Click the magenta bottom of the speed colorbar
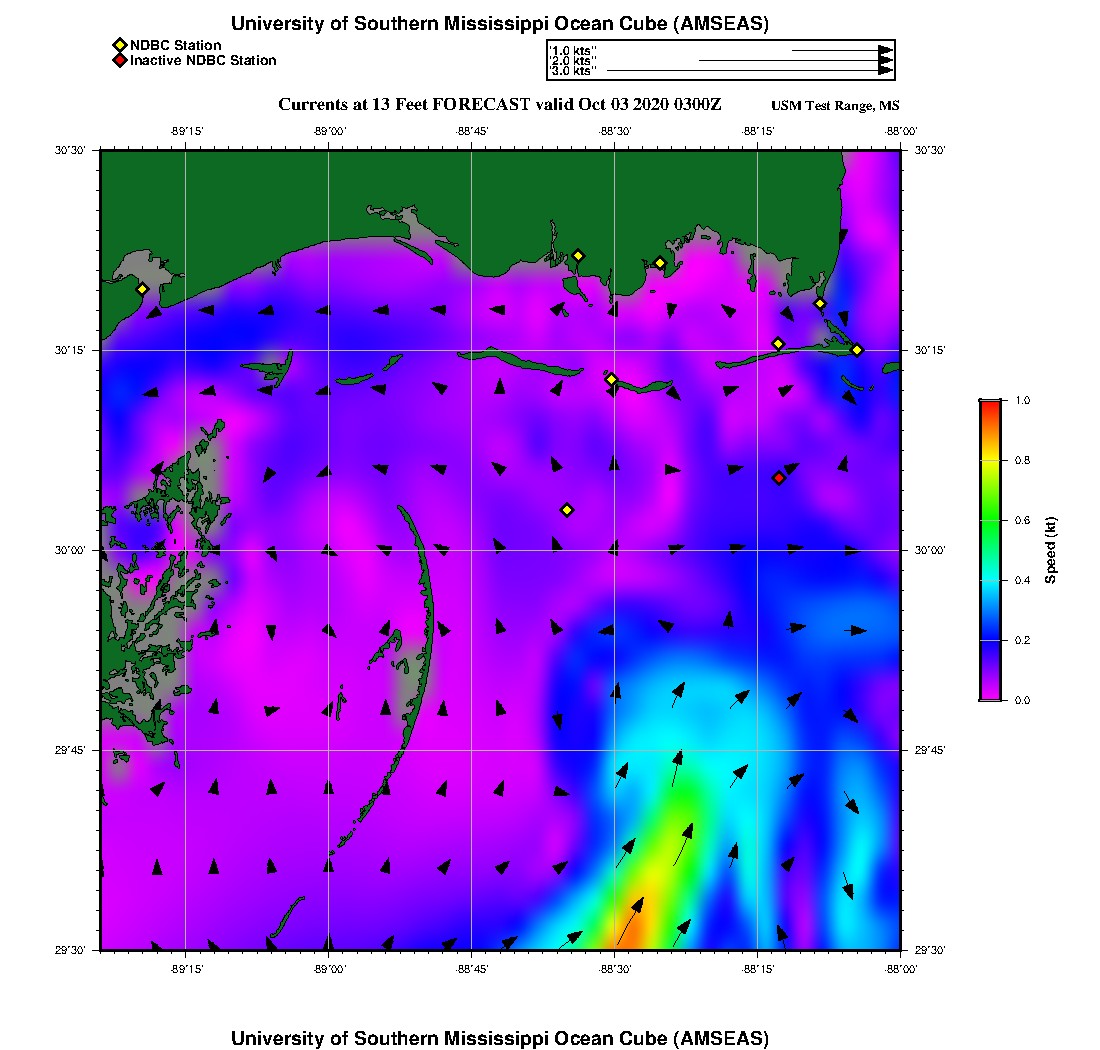 [989, 694]
